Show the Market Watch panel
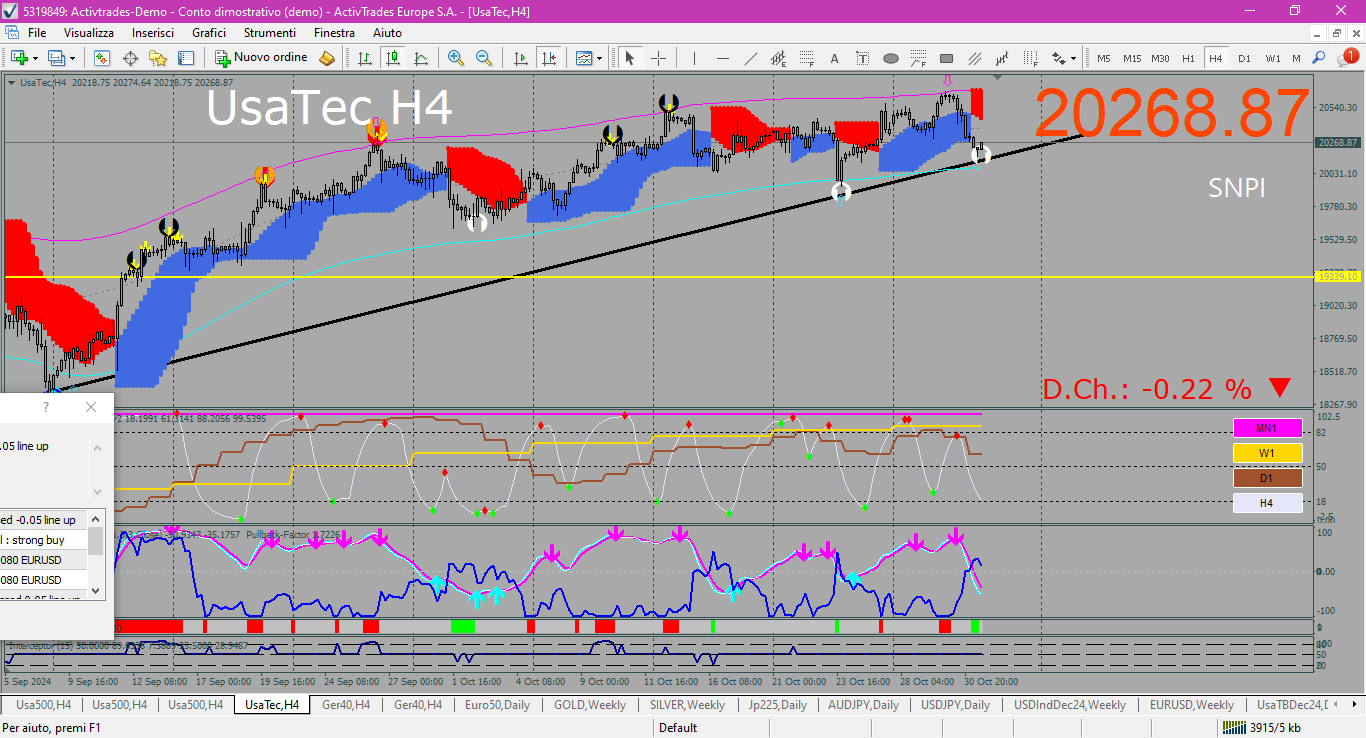This screenshot has width=1366, height=738. [102, 58]
